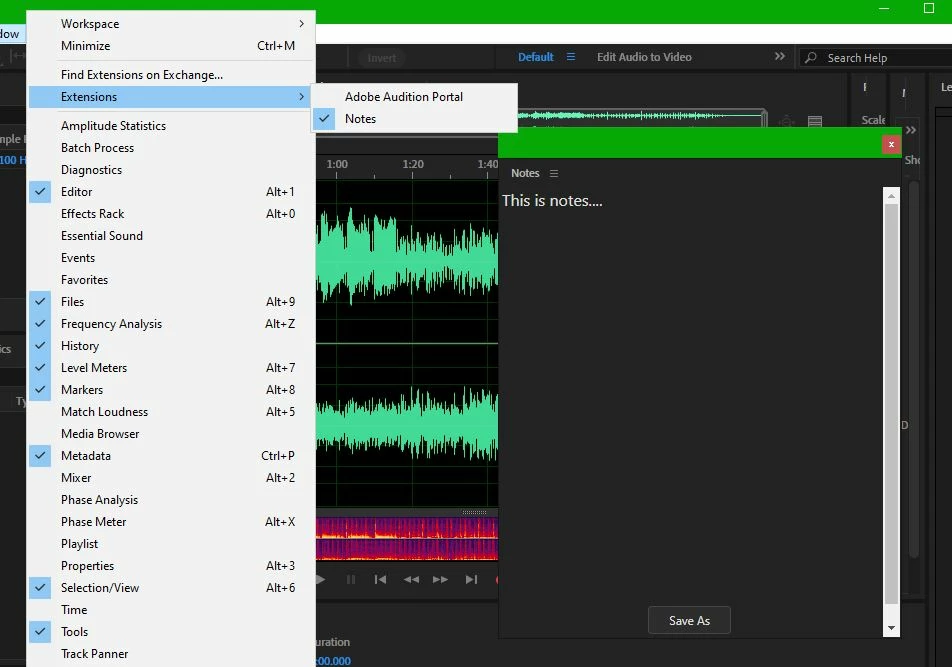Toggle the Markers panel
This screenshot has width=952, height=667.
coord(172,390)
